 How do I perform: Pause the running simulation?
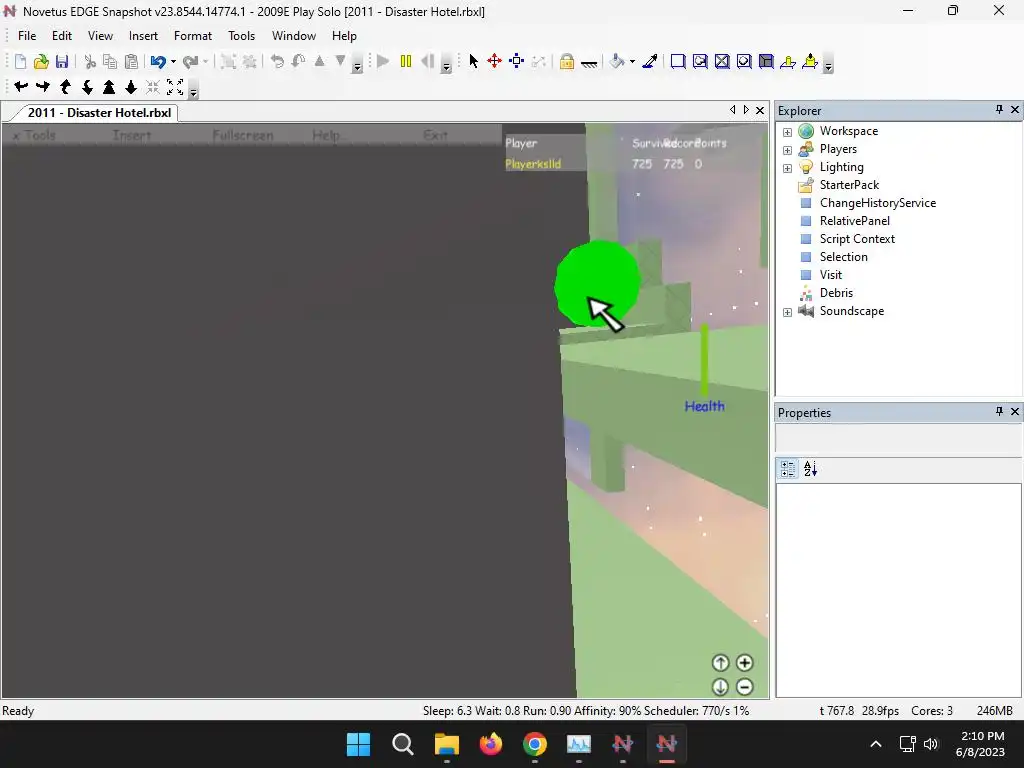click(x=406, y=61)
